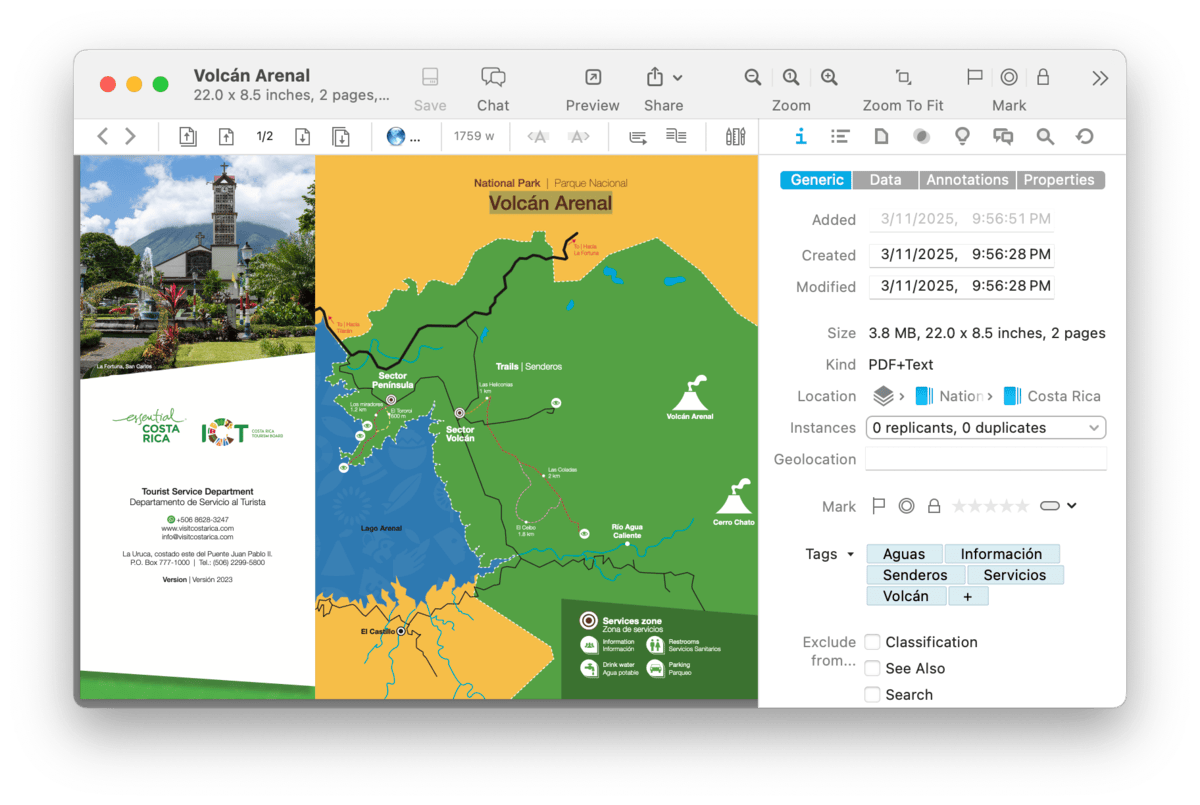This screenshot has width=1200, height=805.
Task: Open the Preview toolbar button
Action: pyautogui.click(x=592, y=78)
